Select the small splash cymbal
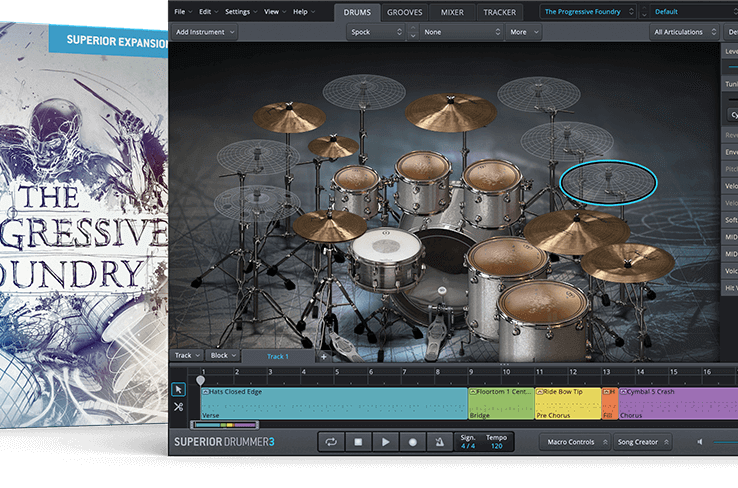The width and height of the screenshot is (738, 488). (333, 146)
